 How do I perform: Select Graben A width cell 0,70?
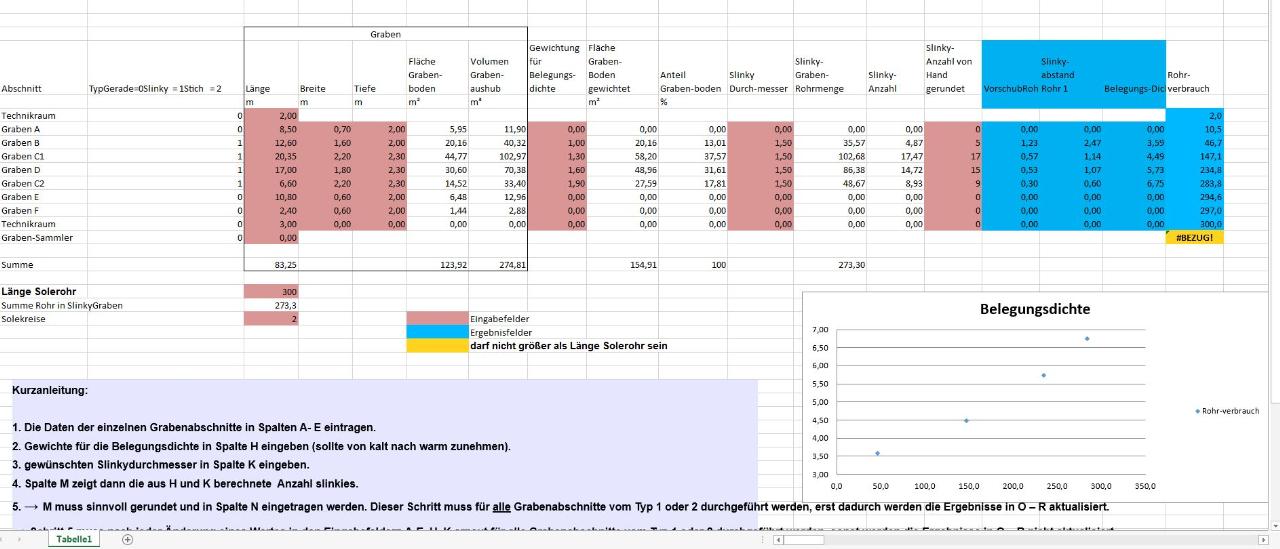[326, 129]
